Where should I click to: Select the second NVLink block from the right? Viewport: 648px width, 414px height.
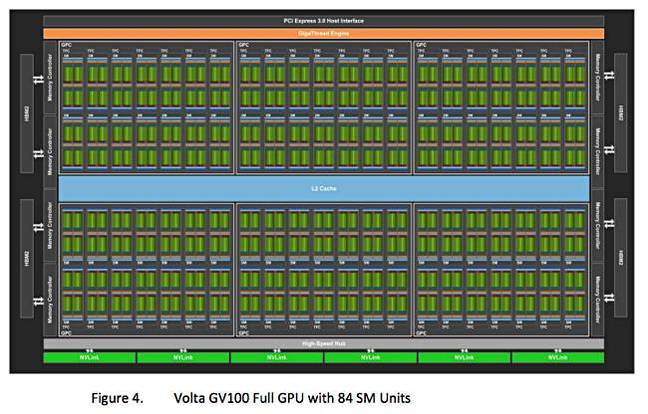click(464, 357)
